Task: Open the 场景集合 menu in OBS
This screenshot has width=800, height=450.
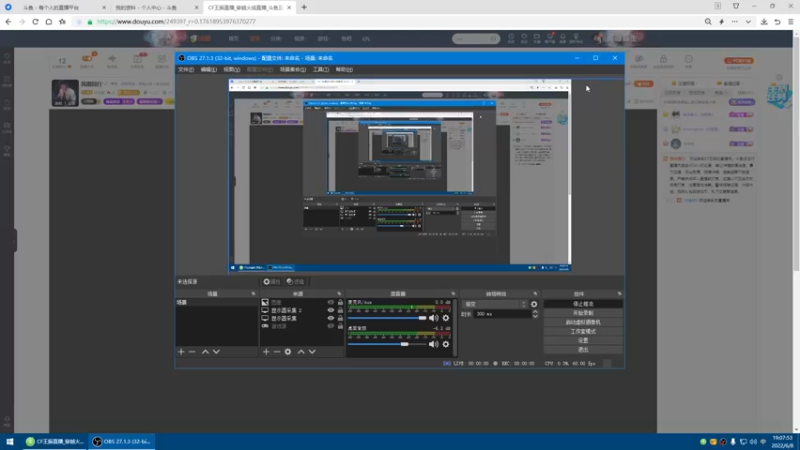Action: coord(293,69)
